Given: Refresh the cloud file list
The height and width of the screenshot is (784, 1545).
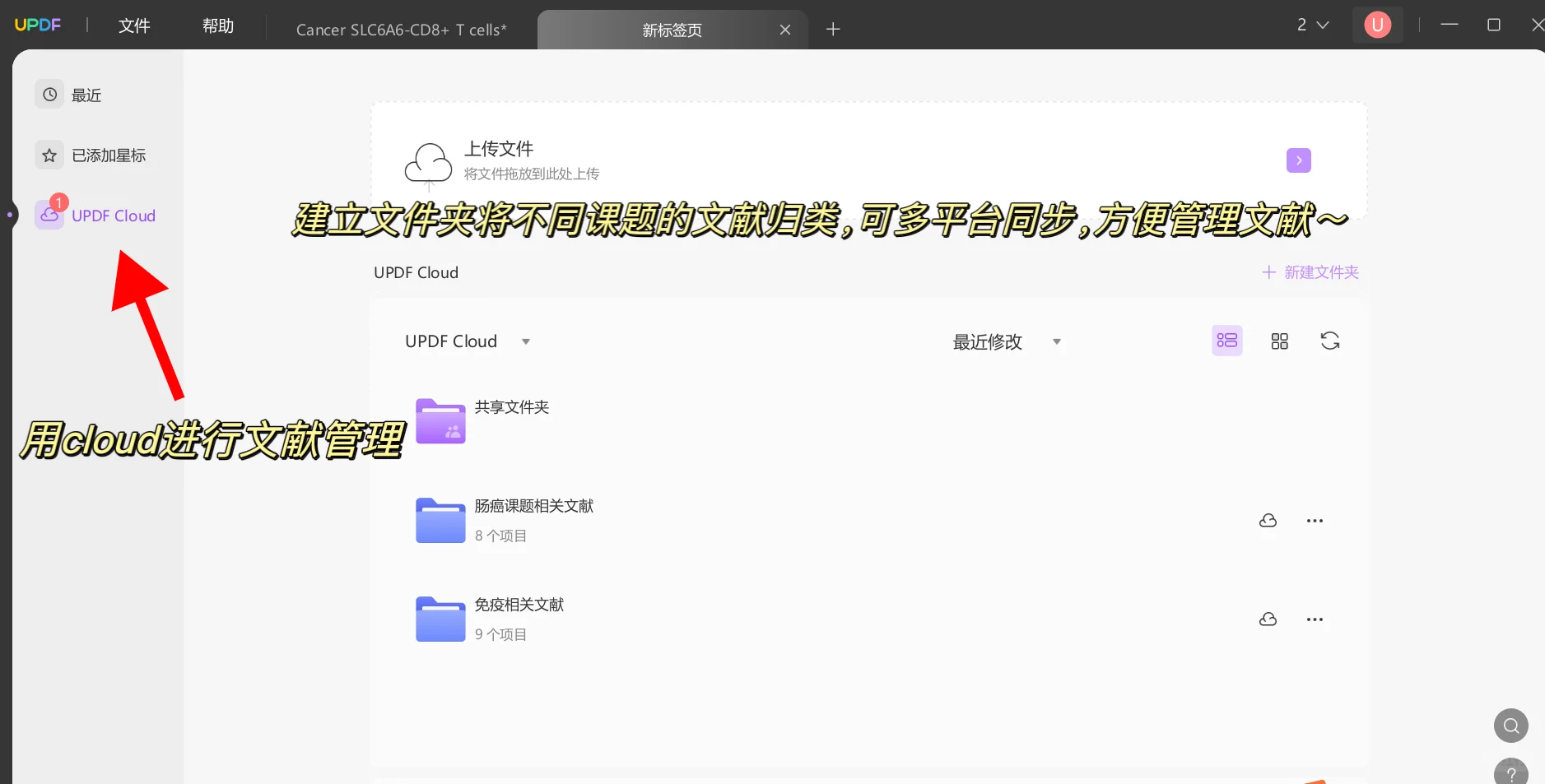Looking at the screenshot, I should click(x=1329, y=341).
